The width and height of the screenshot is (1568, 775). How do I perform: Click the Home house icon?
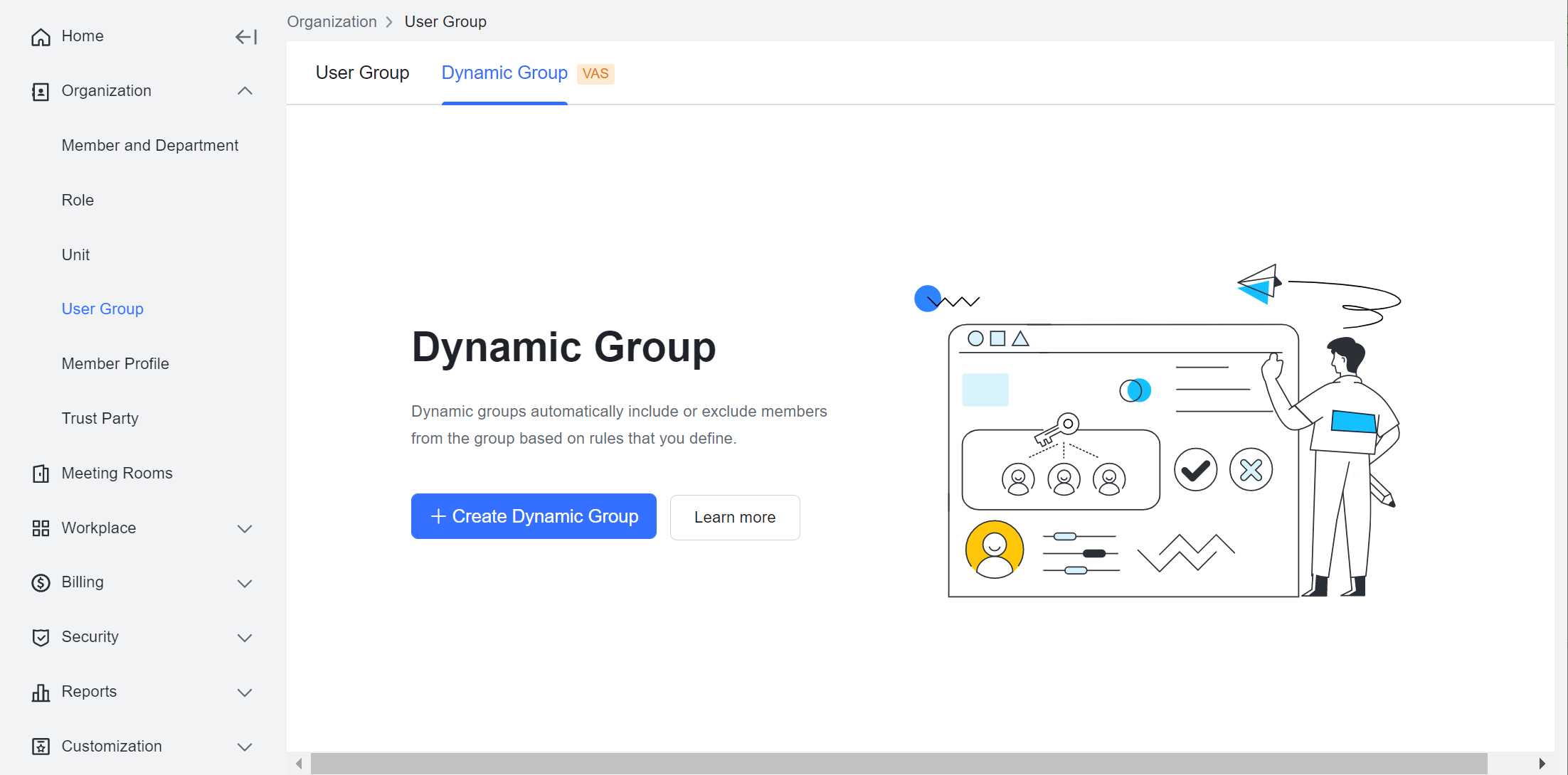click(41, 37)
